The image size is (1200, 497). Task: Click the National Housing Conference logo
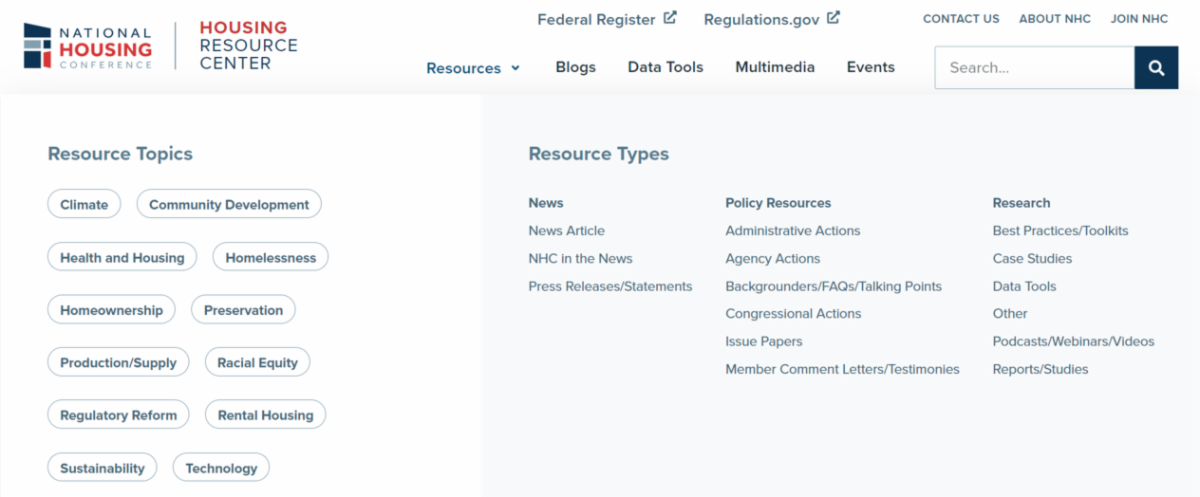(x=88, y=47)
